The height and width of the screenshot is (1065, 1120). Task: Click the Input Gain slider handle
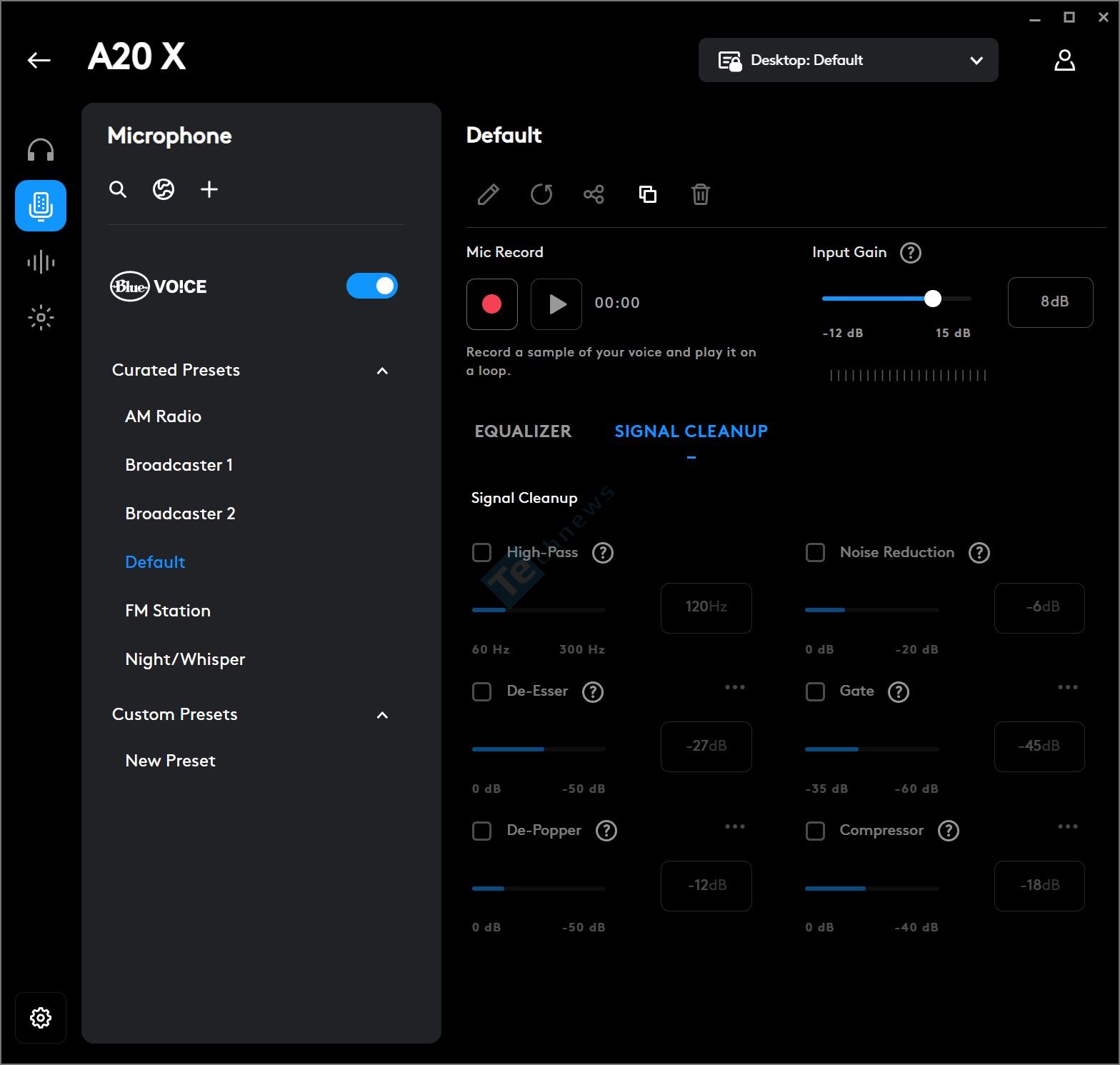(x=932, y=299)
